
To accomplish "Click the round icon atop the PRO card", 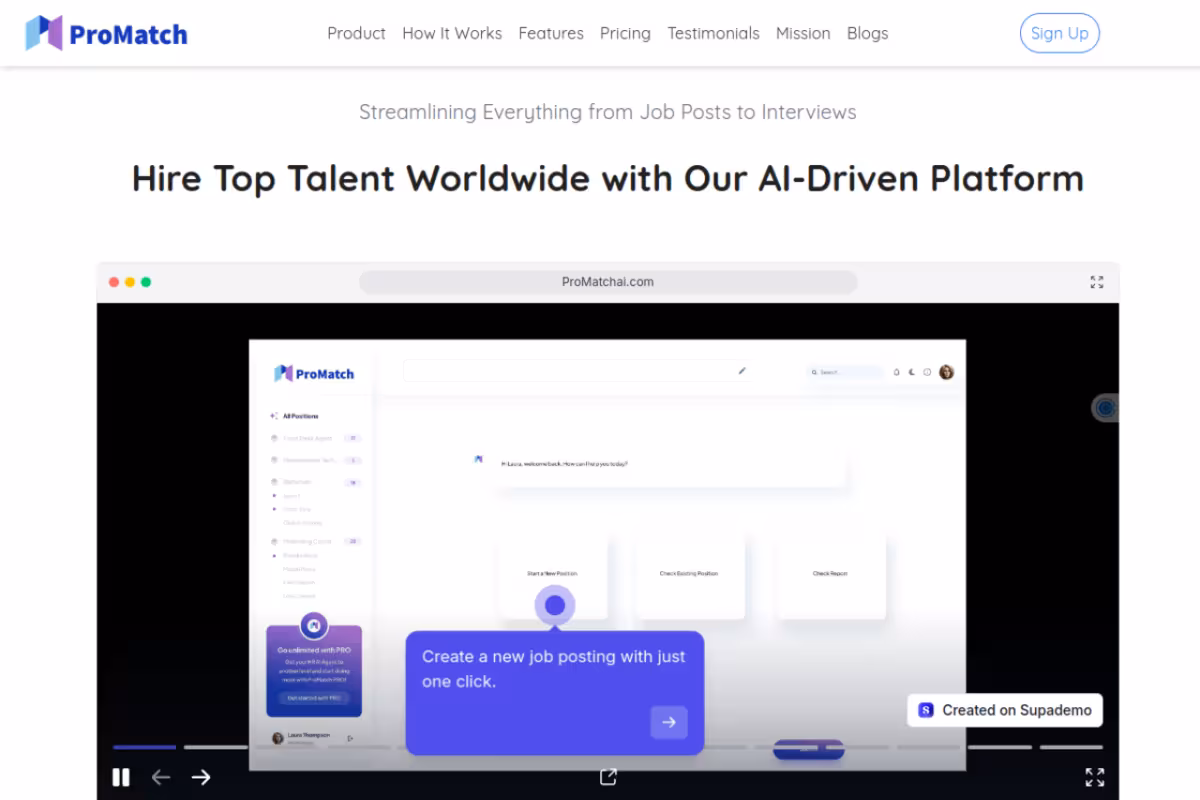I will pos(314,626).
